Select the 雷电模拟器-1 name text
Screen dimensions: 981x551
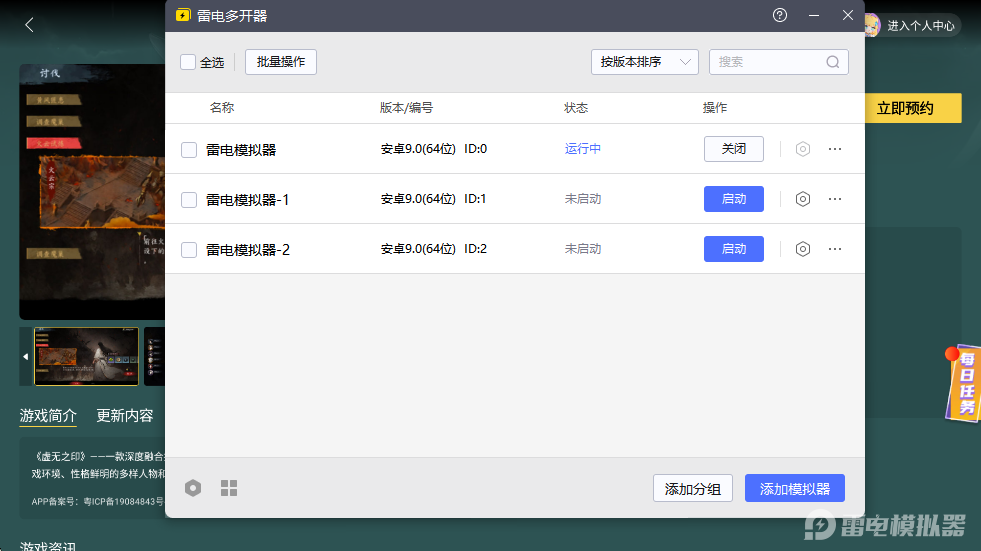tap(248, 200)
